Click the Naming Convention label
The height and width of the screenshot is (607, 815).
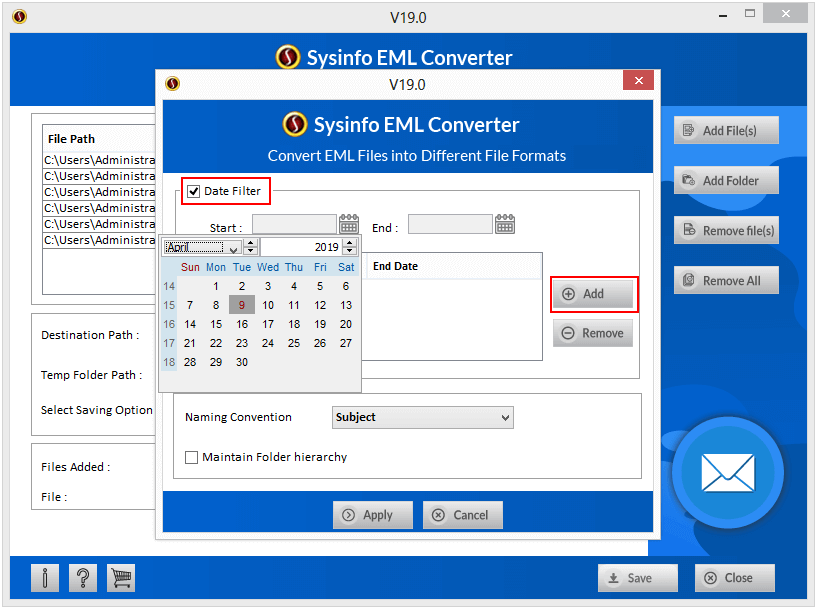[238, 417]
